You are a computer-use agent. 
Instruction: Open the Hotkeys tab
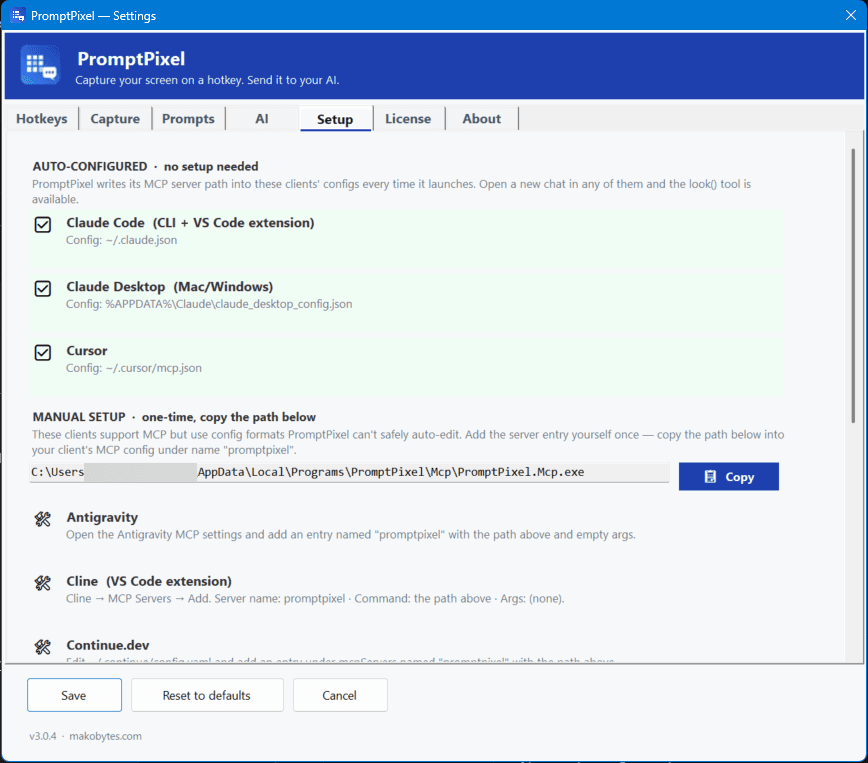pyautogui.click(x=42, y=118)
